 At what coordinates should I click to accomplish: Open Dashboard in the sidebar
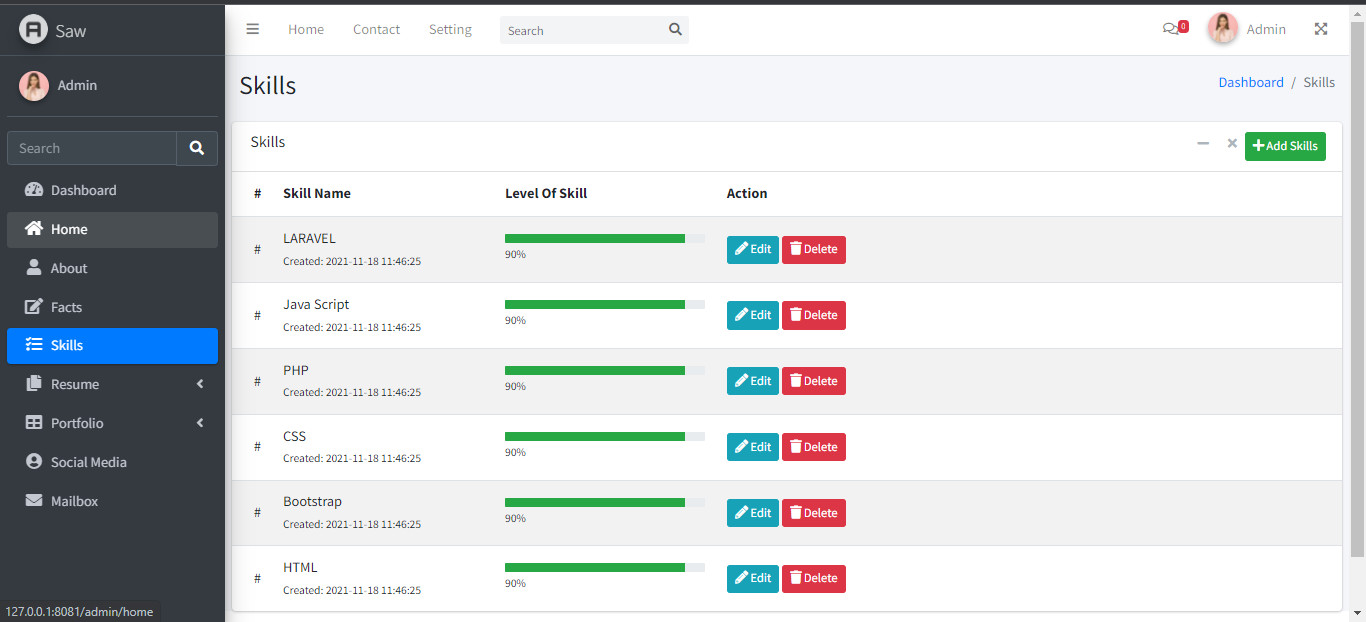tap(112, 190)
